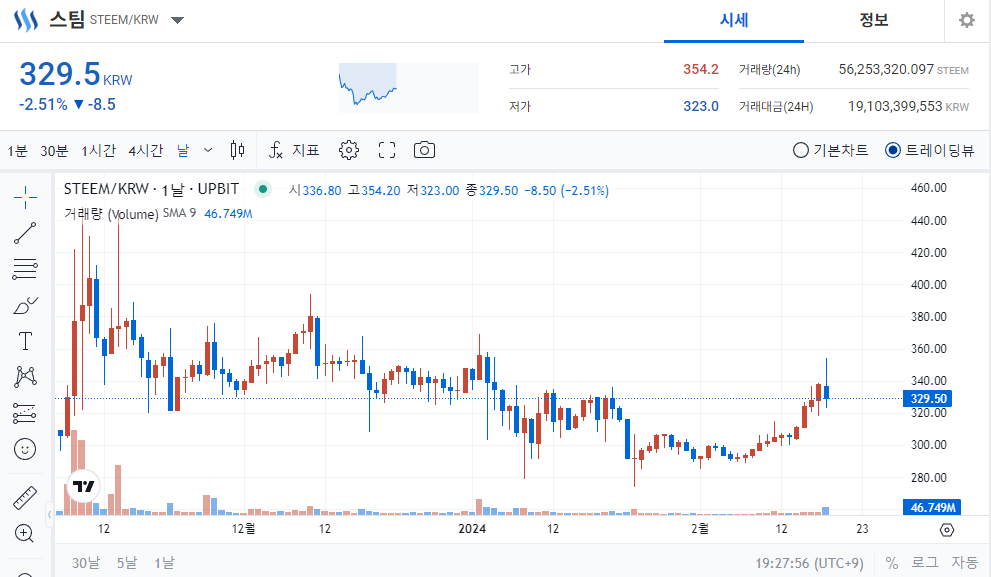Click the 2024 date label on time axis
This screenshot has height=577, width=991.
[x=471, y=528]
